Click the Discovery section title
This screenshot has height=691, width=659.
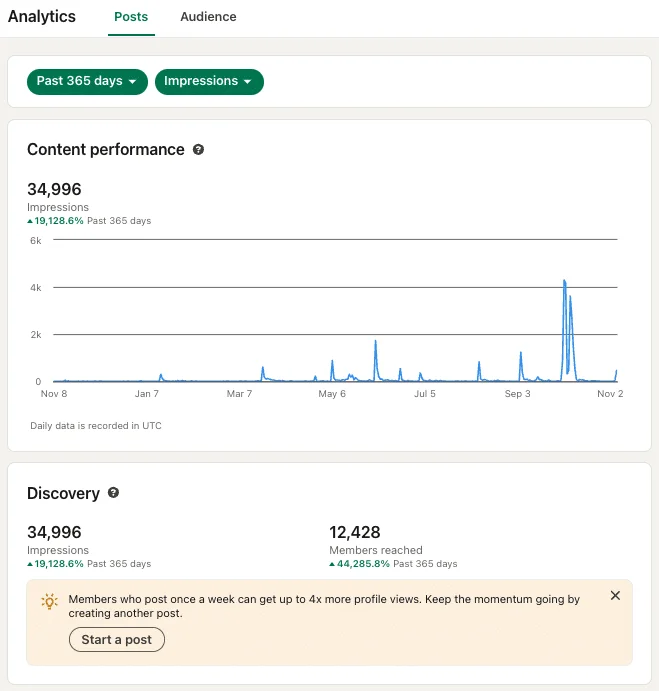click(63, 493)
